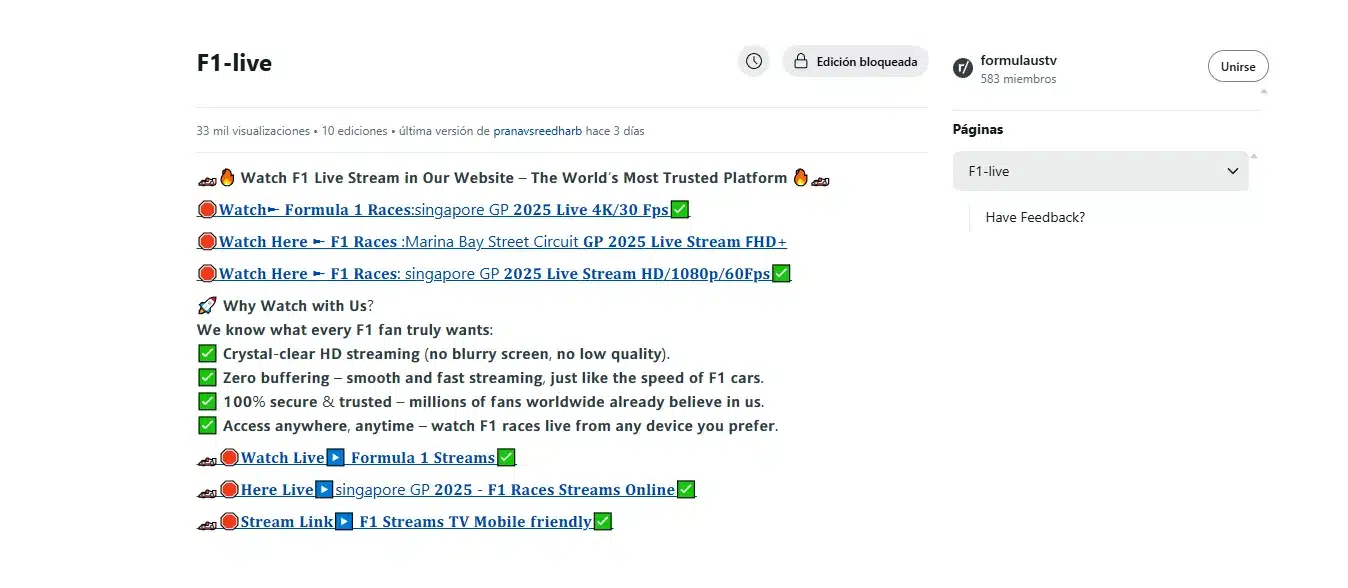1348x588 pixels.
Task: Click the race car icon before Stream Link
Action: (207, 522)
